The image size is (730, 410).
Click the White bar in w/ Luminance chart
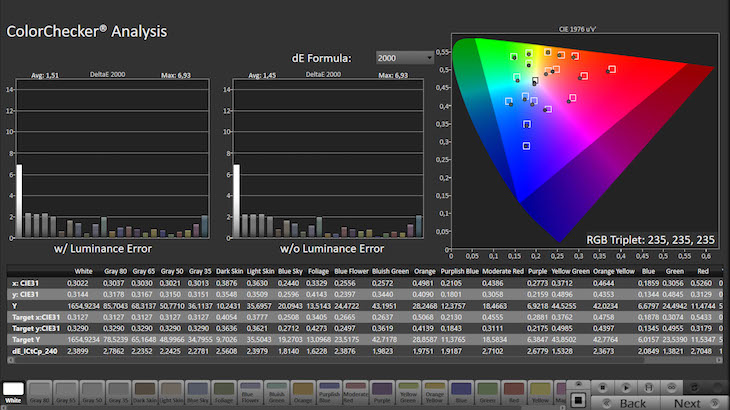(x=19, y=201)
